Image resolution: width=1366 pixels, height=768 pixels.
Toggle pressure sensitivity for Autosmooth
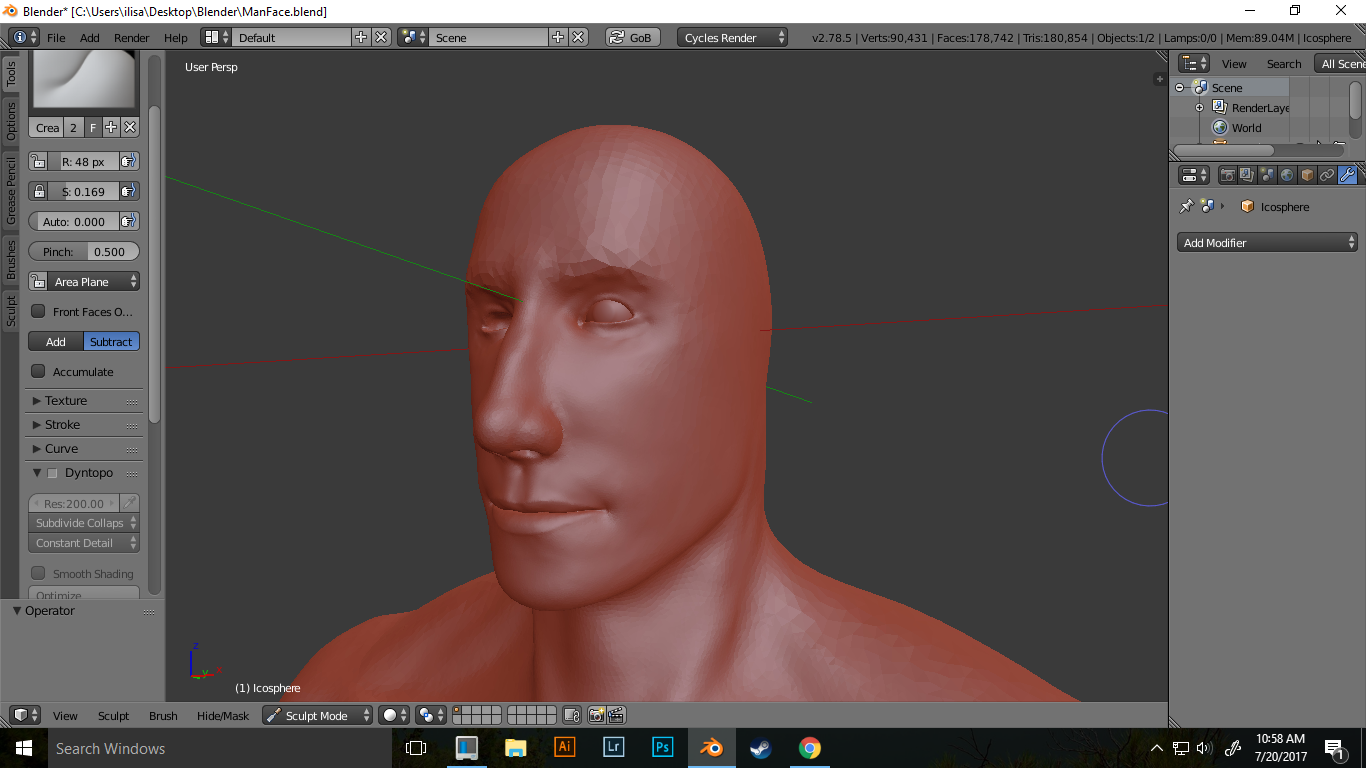click(129, 221)
